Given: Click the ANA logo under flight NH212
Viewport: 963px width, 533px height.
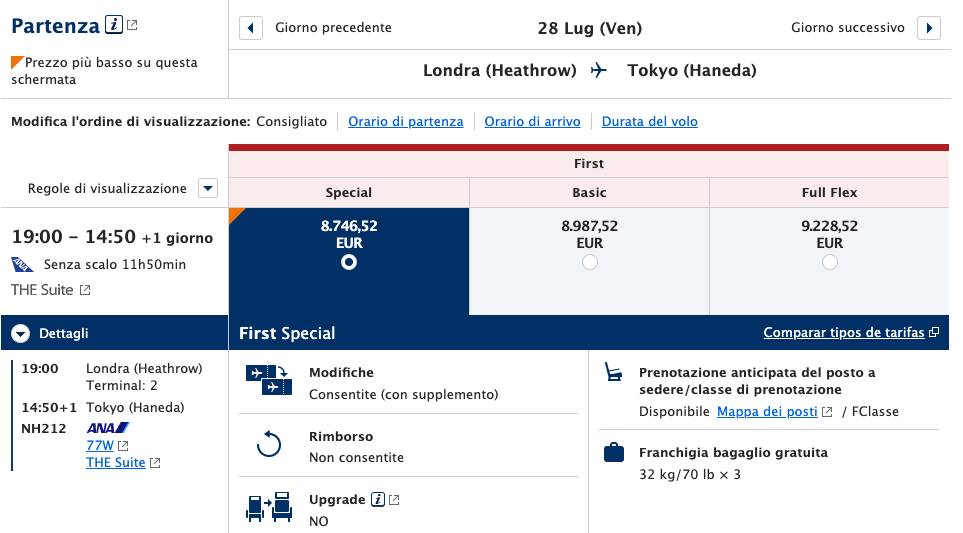Looking at the screenshot, I should [x=107, y=428].
